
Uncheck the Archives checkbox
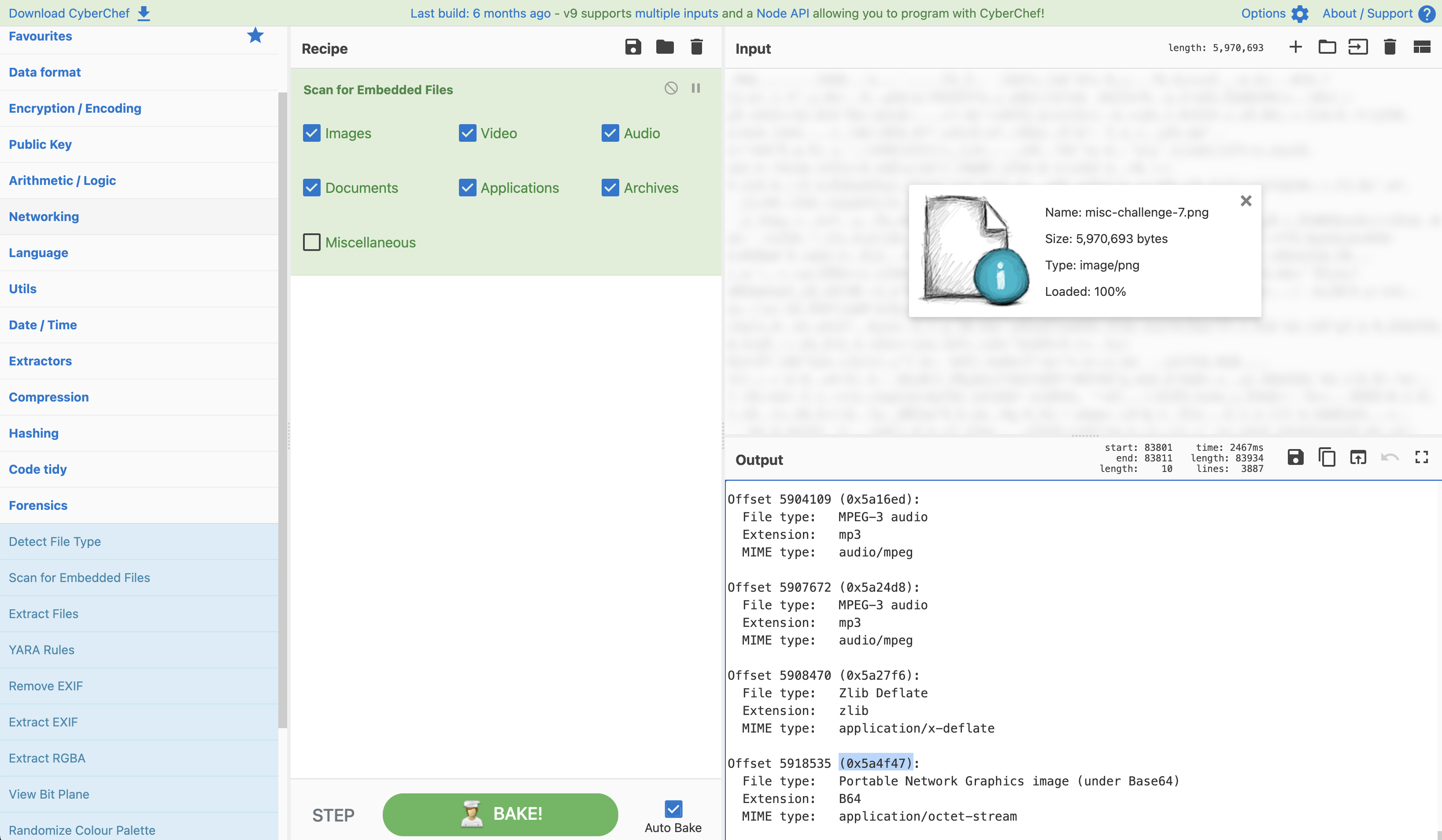[610, 188]
